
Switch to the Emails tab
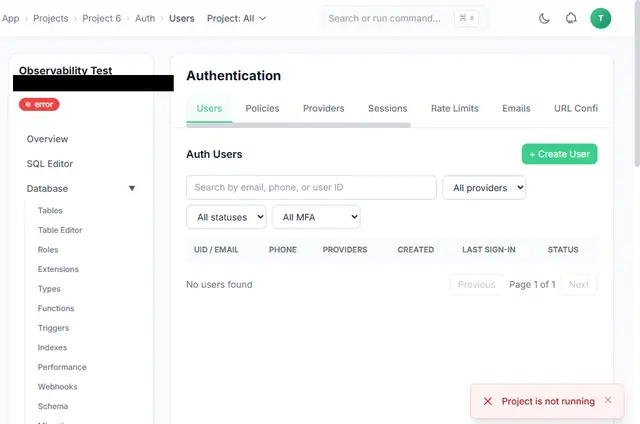pos(516,109)
